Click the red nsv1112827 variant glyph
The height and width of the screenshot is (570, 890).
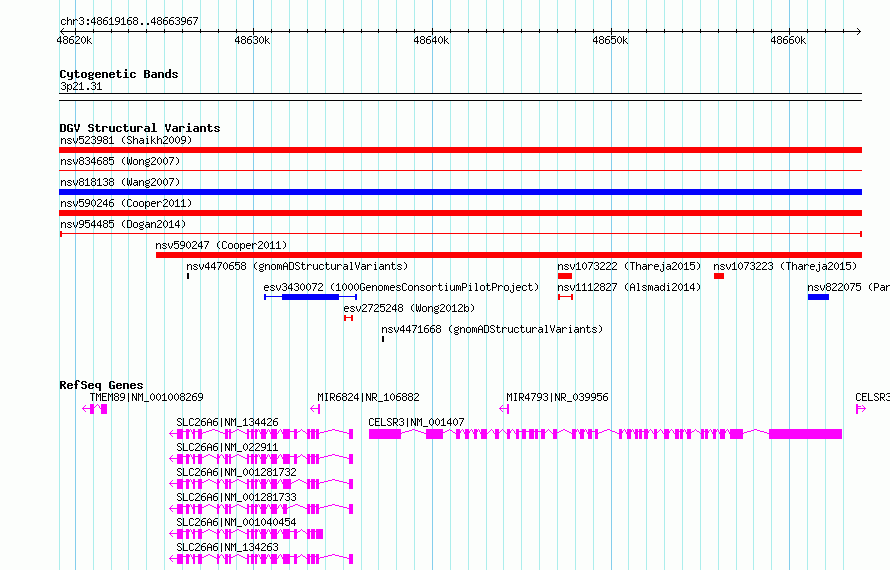click(565, 297)
